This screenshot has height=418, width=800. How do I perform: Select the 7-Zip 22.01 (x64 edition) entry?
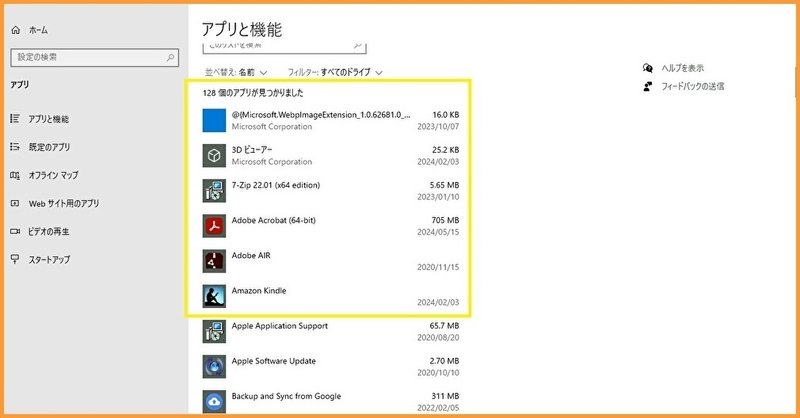pyautogui.click(x=276, y=185)
